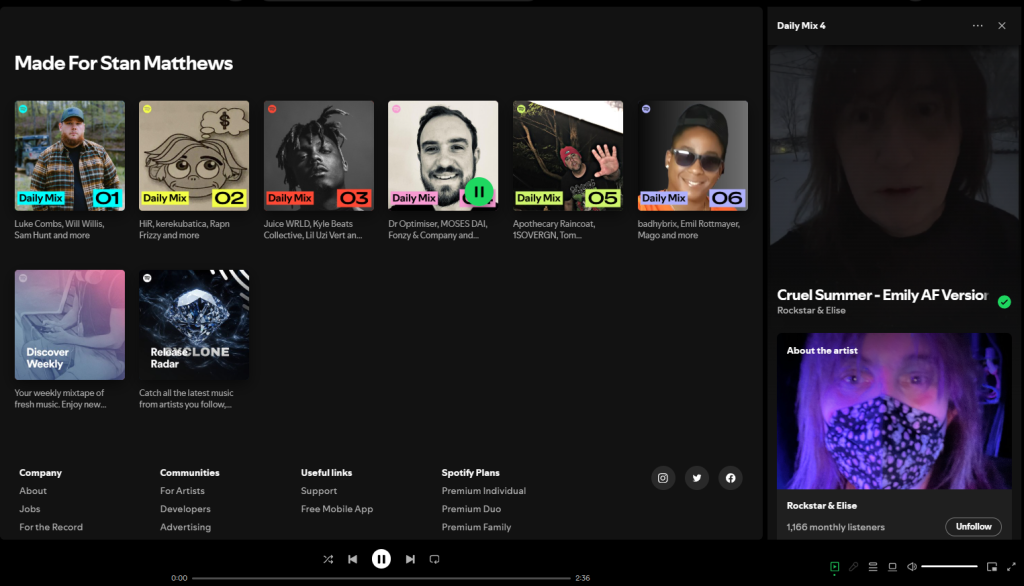Click the 'Made For Stan Matthews' heading
Screen dimensions: 1024x586
(123, 63)
